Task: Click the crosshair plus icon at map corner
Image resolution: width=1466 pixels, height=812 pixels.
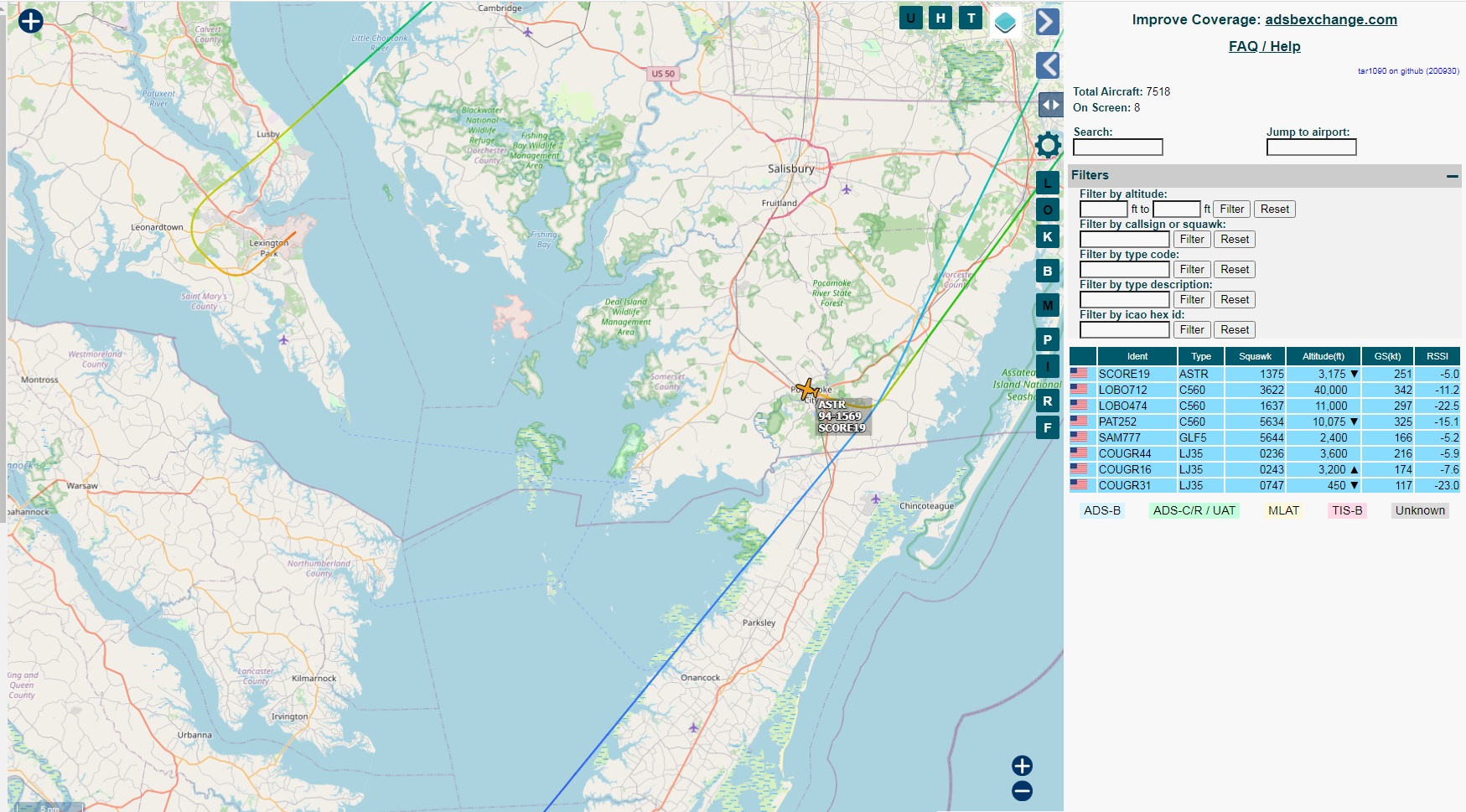Action: coord(31,20)
